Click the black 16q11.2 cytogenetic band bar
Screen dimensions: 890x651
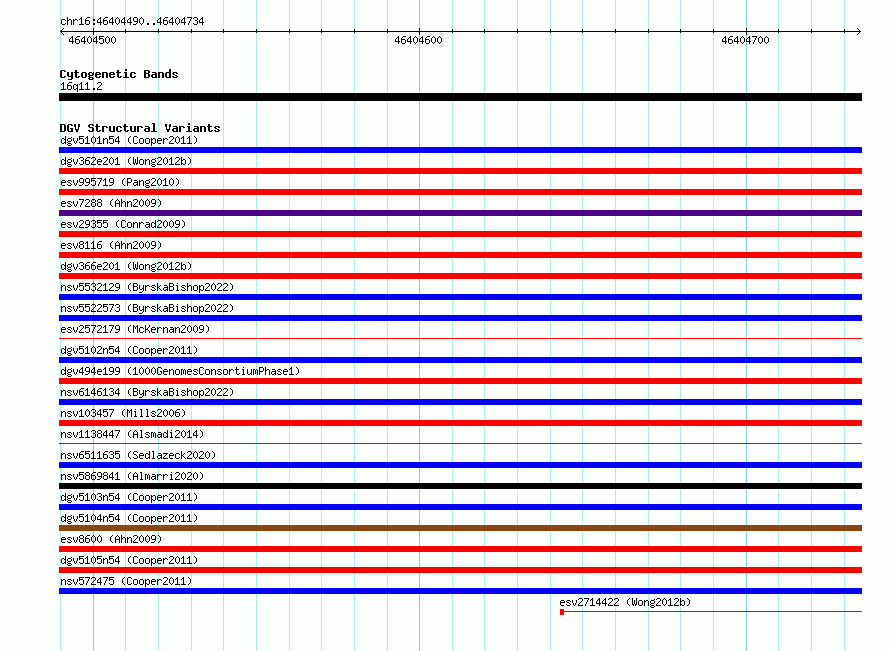click(460, 97)
